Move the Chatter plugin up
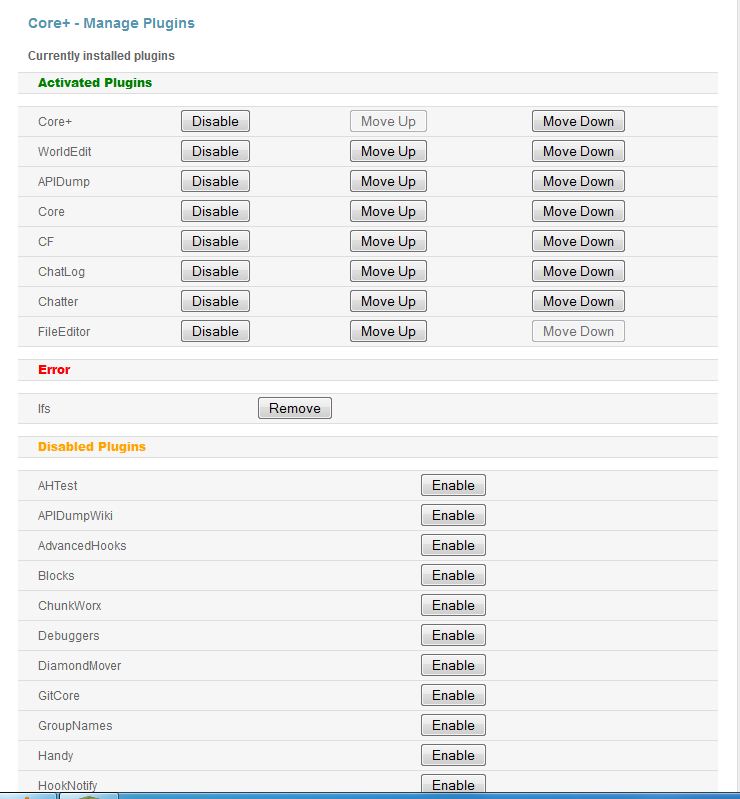 click(388, 301)
